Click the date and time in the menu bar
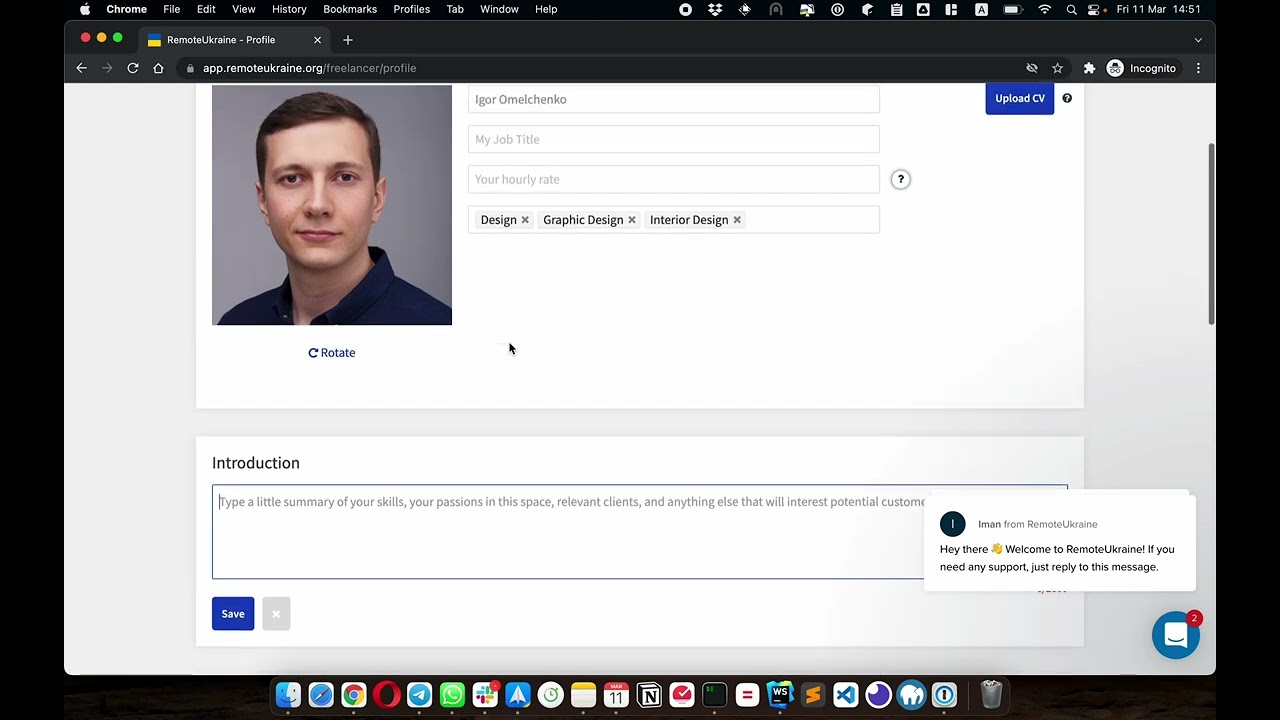 1158,9
